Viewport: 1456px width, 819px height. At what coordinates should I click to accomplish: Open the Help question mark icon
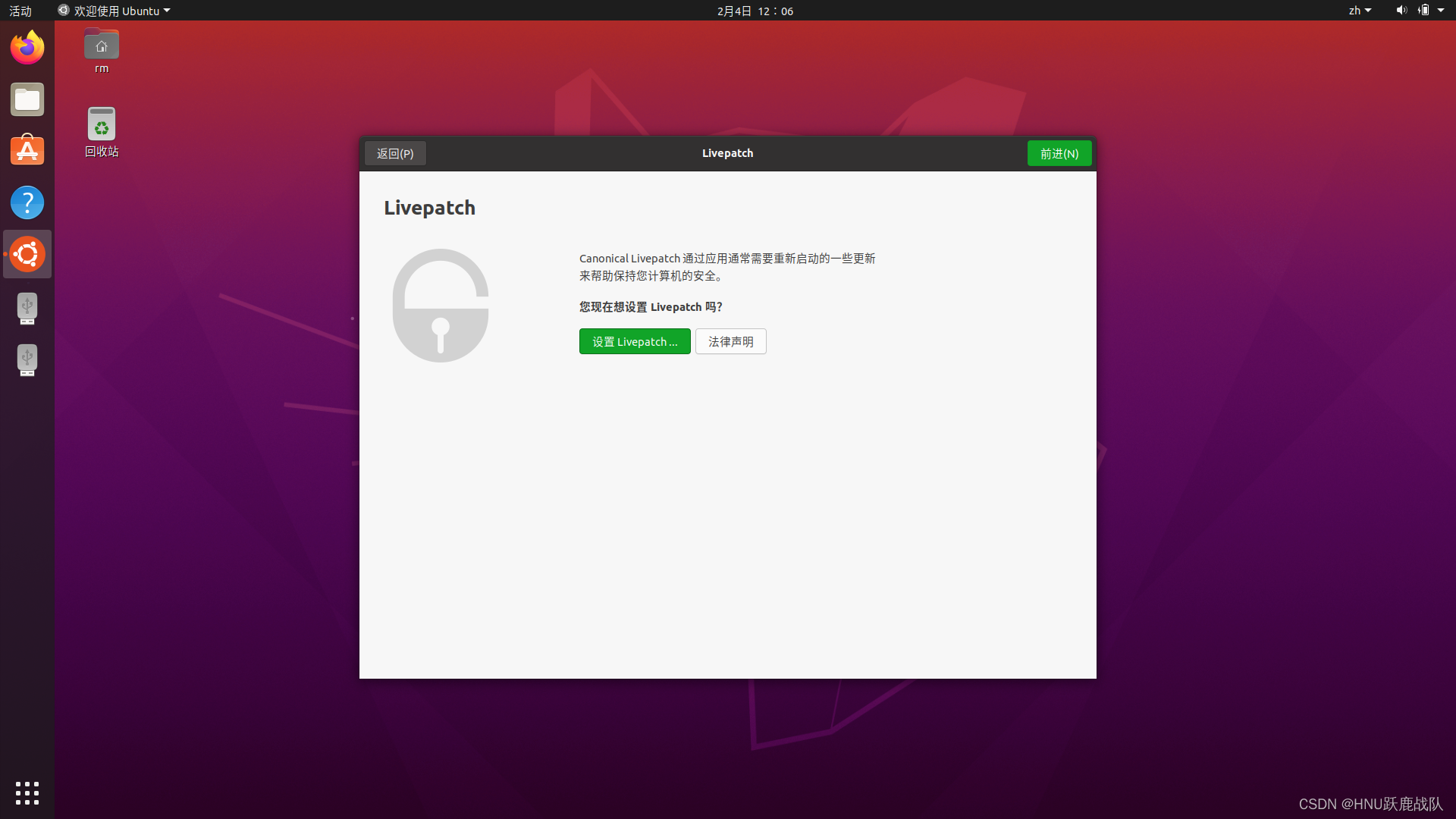[27, 202]
